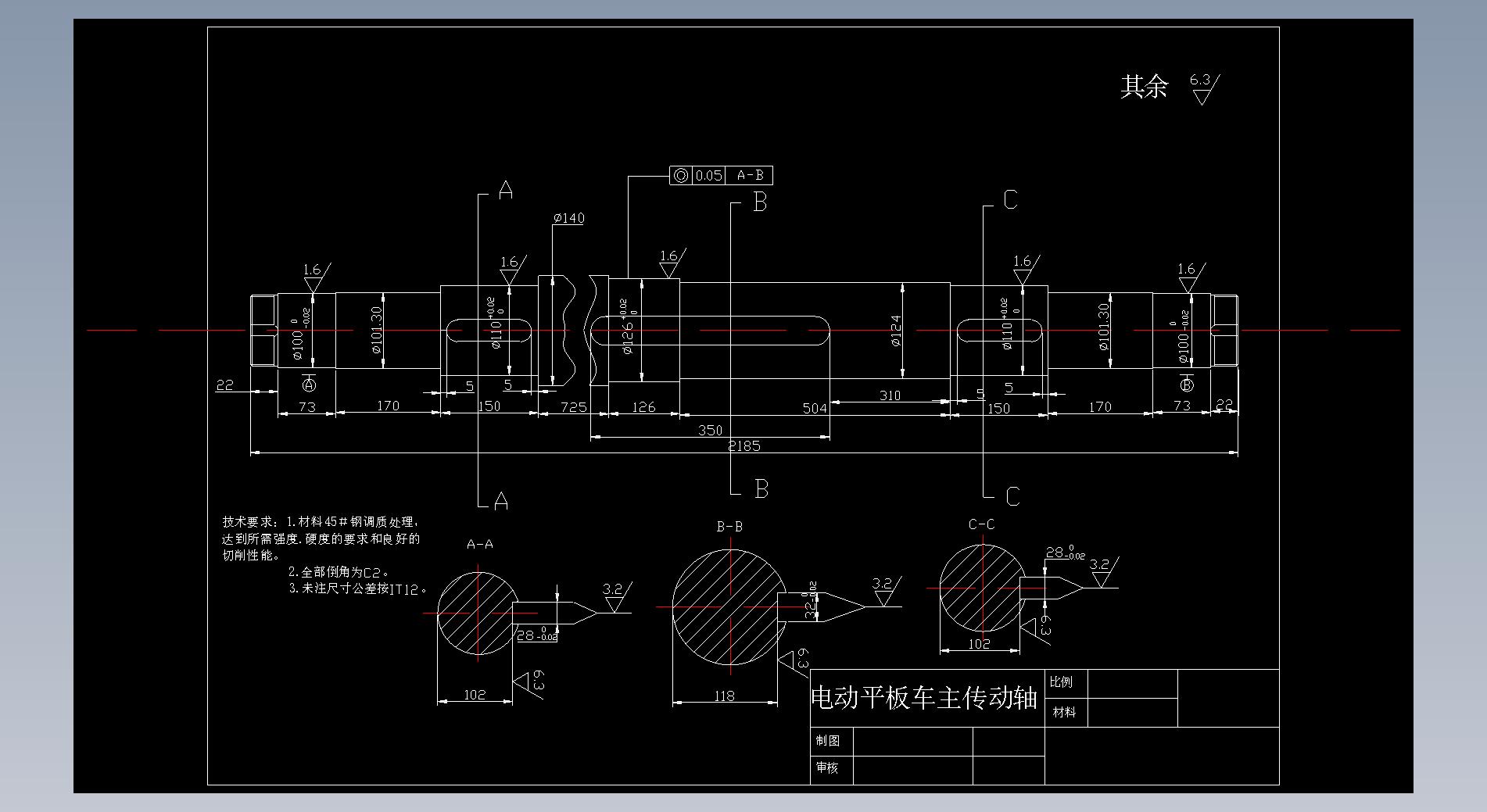Image resolution: width=1487 pixels, height=812 pixels.
Task: Click the 6.3 roughness symbol beside 其余
Action: [x=1202, y=88]
